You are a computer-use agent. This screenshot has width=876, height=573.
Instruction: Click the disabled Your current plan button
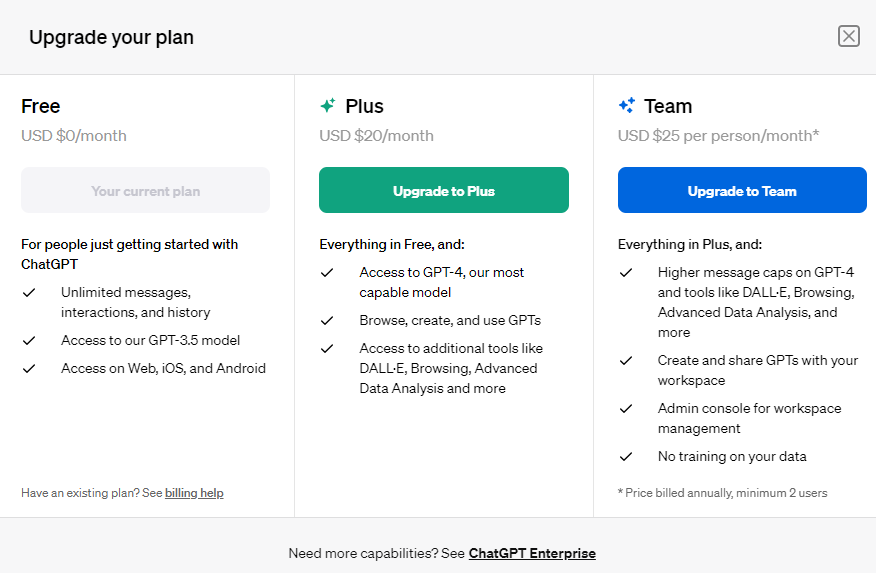146,191
